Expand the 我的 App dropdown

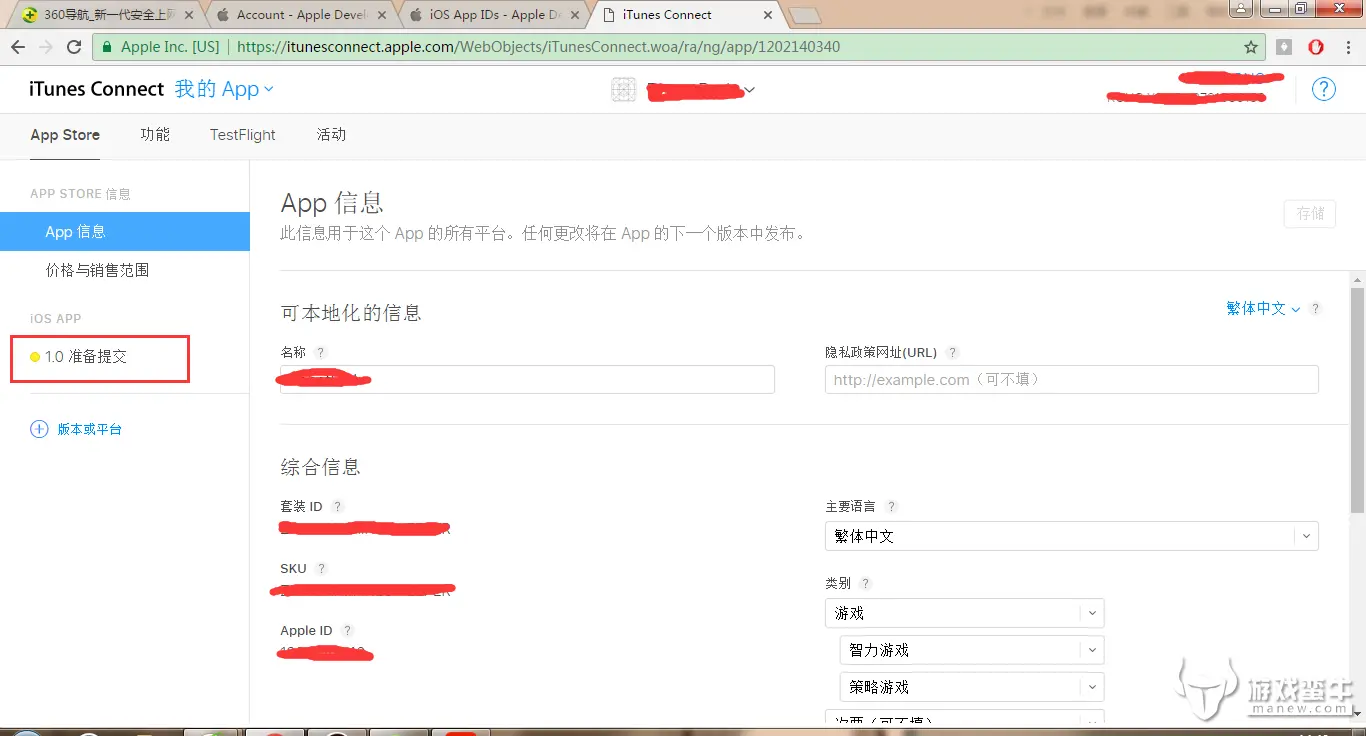(x=224, y=89)
